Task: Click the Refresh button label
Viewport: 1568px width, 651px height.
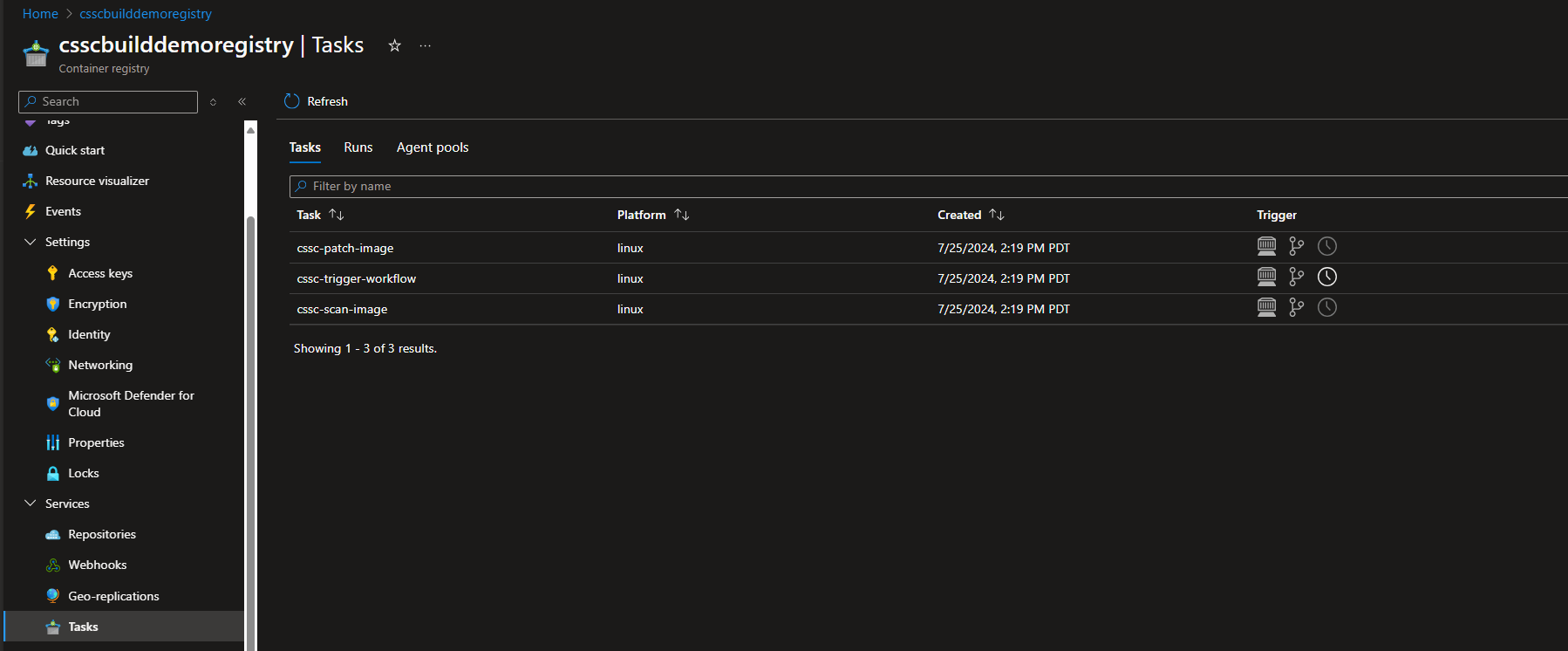Action: (x=328, y=101)
